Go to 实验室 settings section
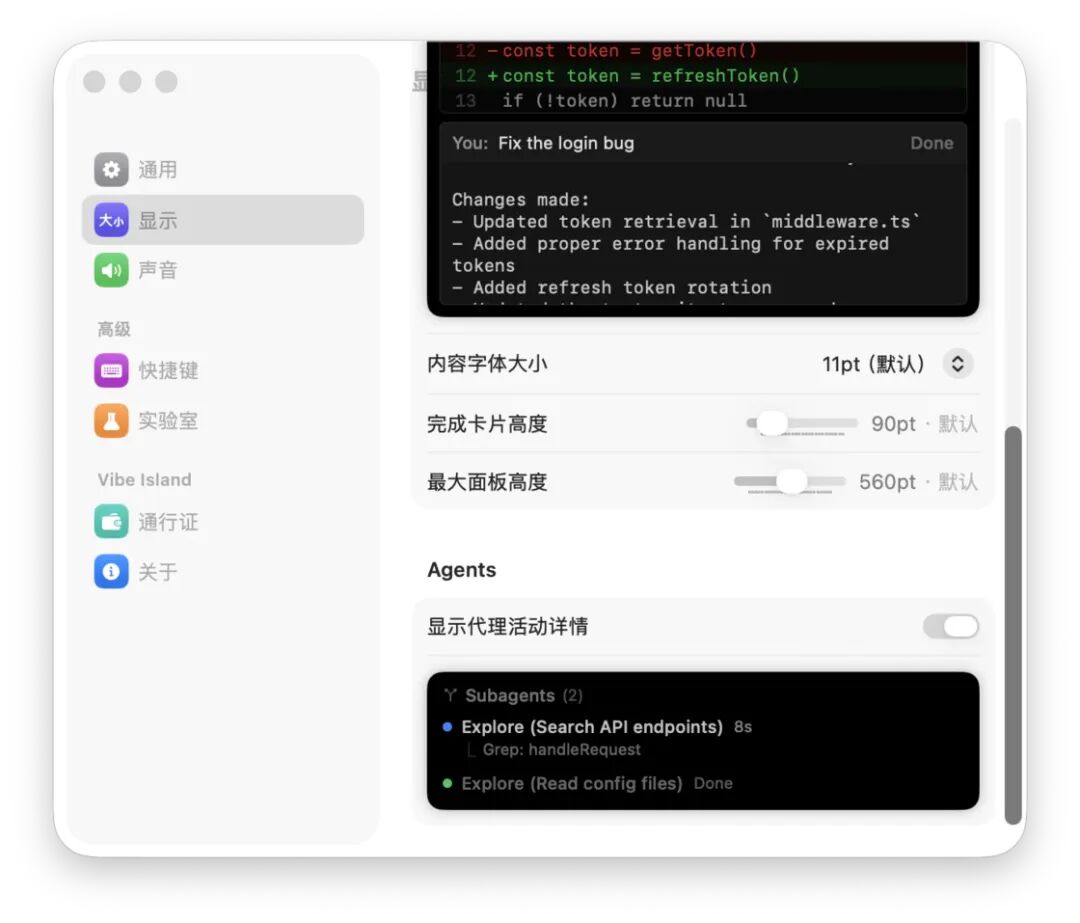 [x=222, y=421]
